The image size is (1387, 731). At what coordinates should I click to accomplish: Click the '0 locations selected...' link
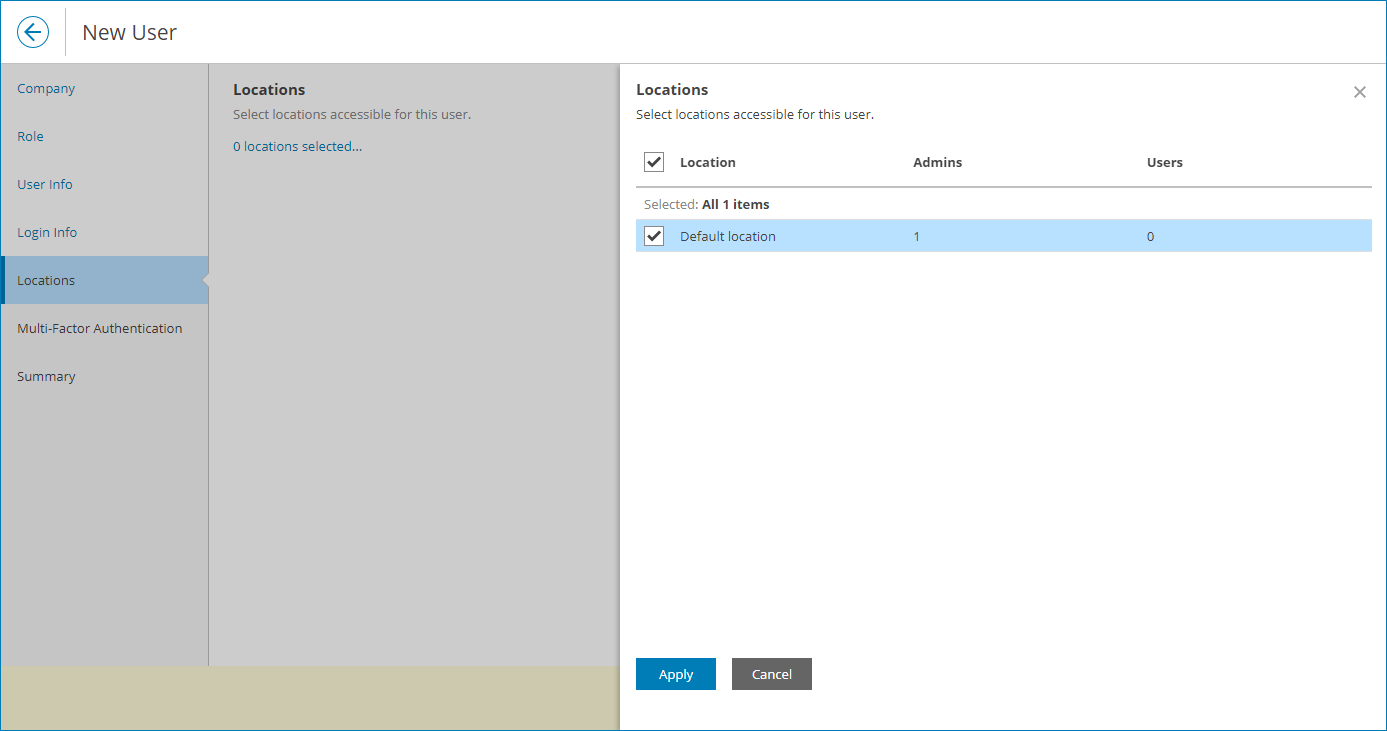point(297,147)
